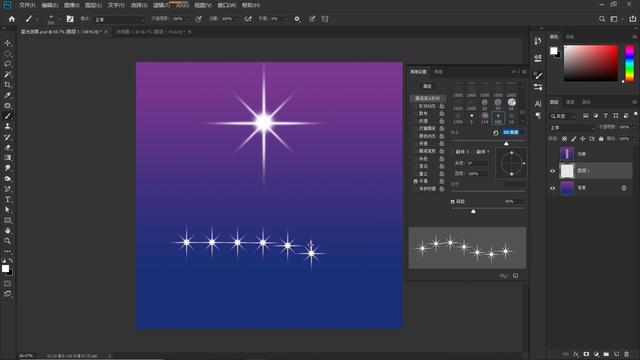
Task: Select the Elliptical Marquee tool
Action: [7, 53]
